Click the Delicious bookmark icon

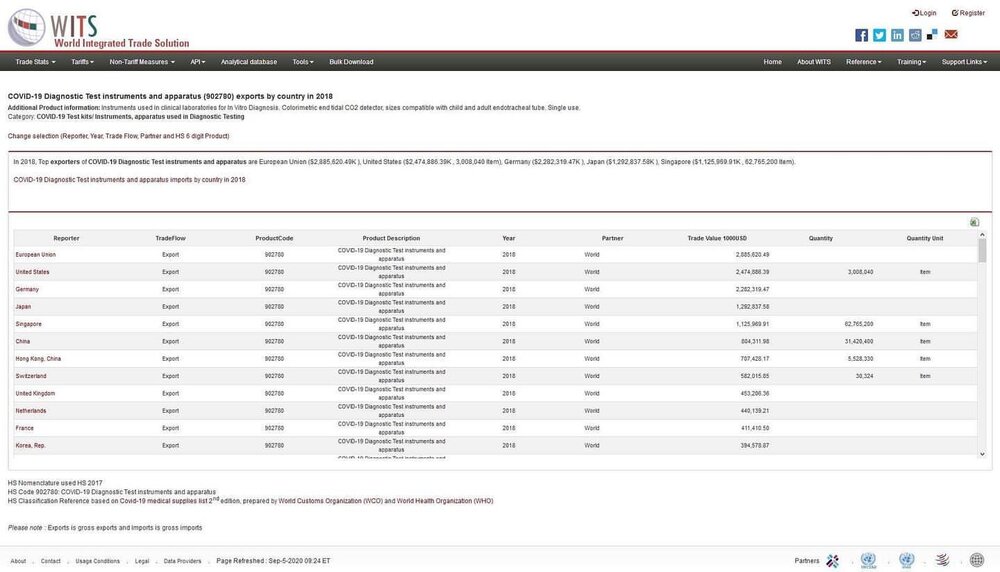pyautogui.click(x=932, y=35)
